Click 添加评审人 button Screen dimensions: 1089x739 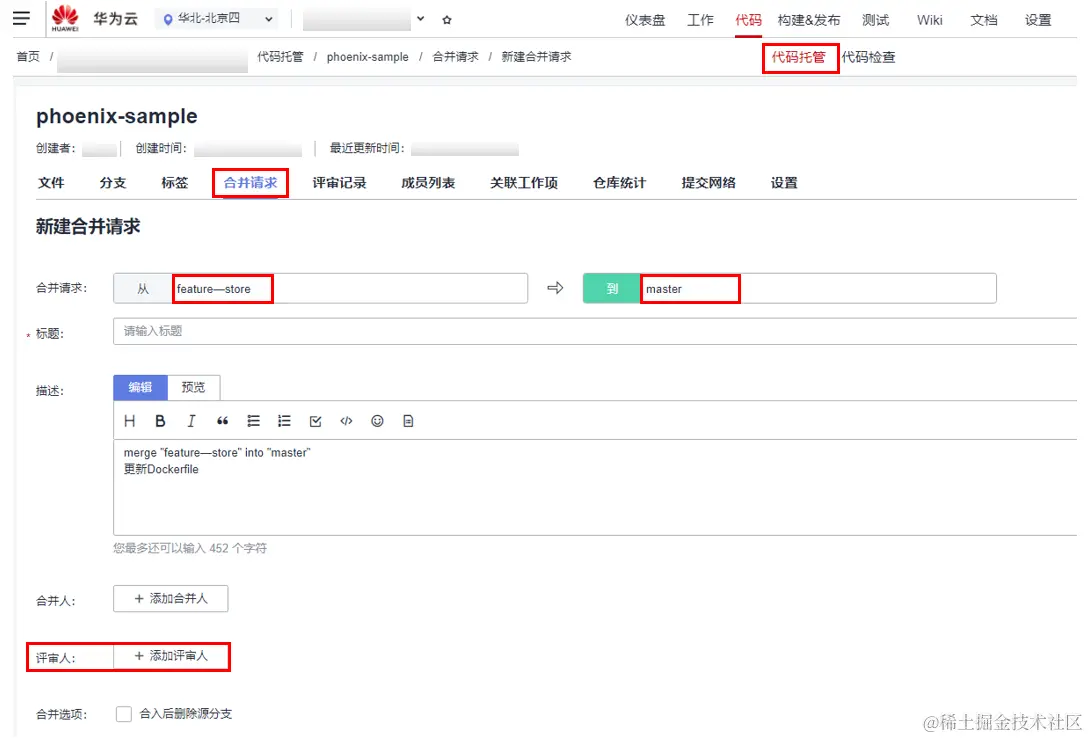coord(171,656)
